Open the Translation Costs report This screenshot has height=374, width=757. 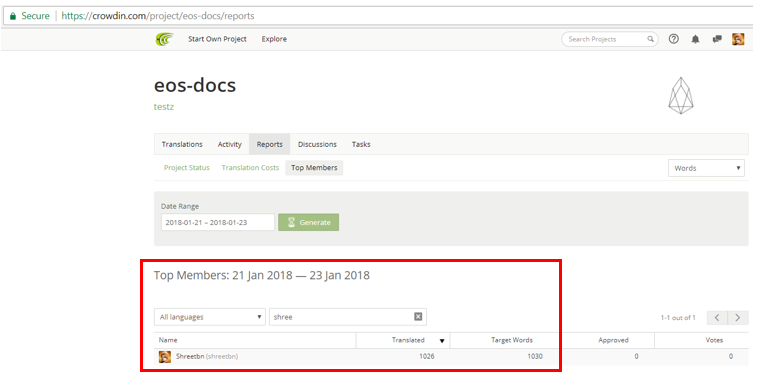coord(250,168)
